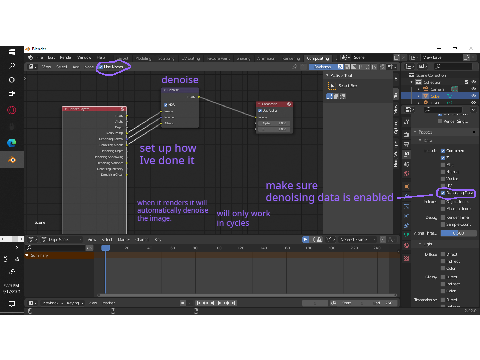Toggle HDR on the Denoise node

click(x=166, y=105)
